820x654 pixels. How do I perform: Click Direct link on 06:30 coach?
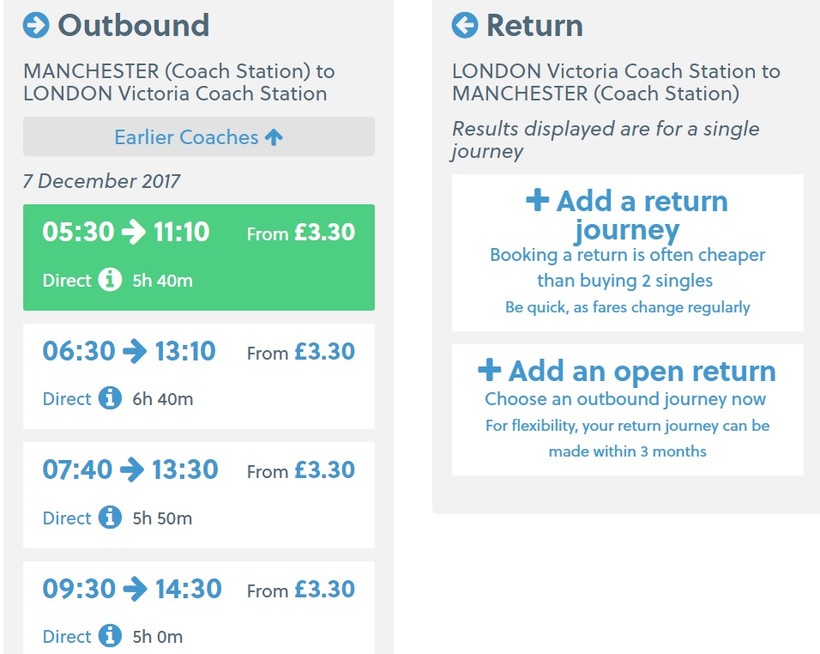67,399
